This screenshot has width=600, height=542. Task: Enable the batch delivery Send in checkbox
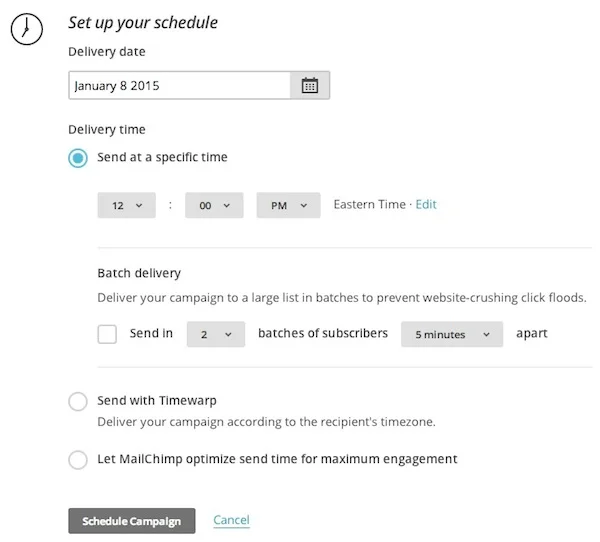(107, 334)
